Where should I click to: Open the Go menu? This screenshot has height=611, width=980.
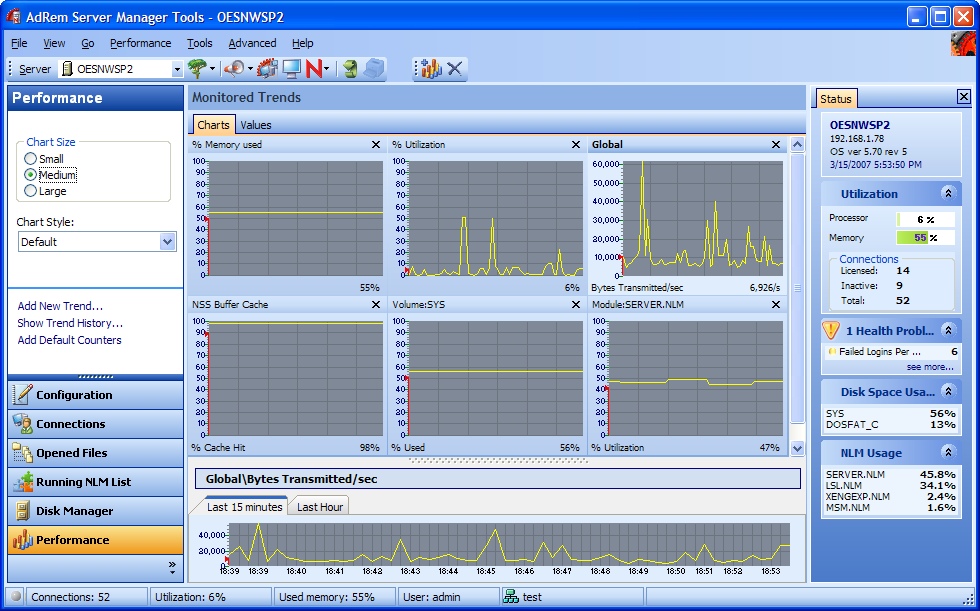coord(88,43)
